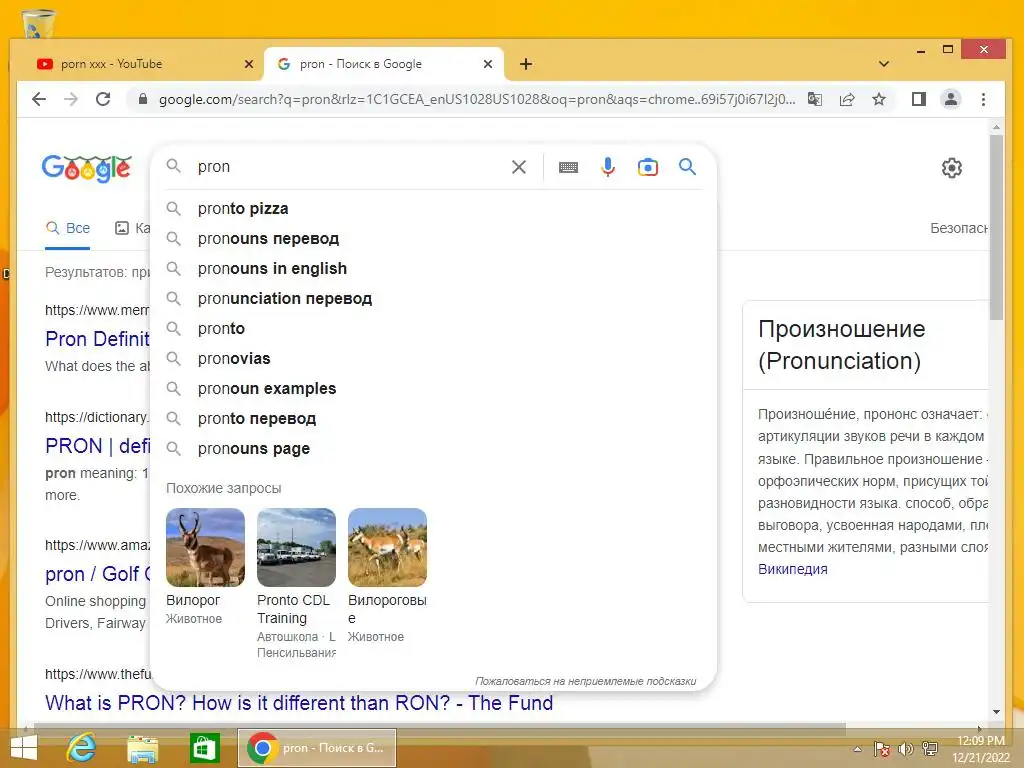Select the Google search tab

tap(382, 64)
